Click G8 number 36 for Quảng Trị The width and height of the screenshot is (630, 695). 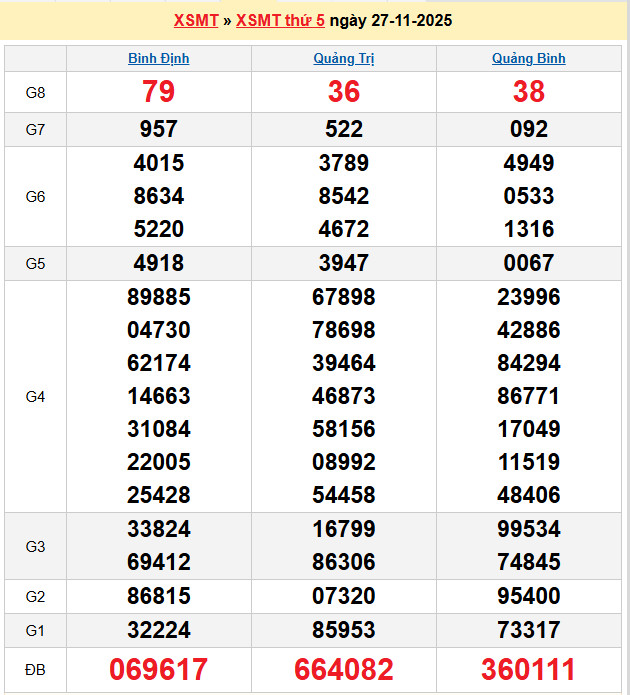343,92
